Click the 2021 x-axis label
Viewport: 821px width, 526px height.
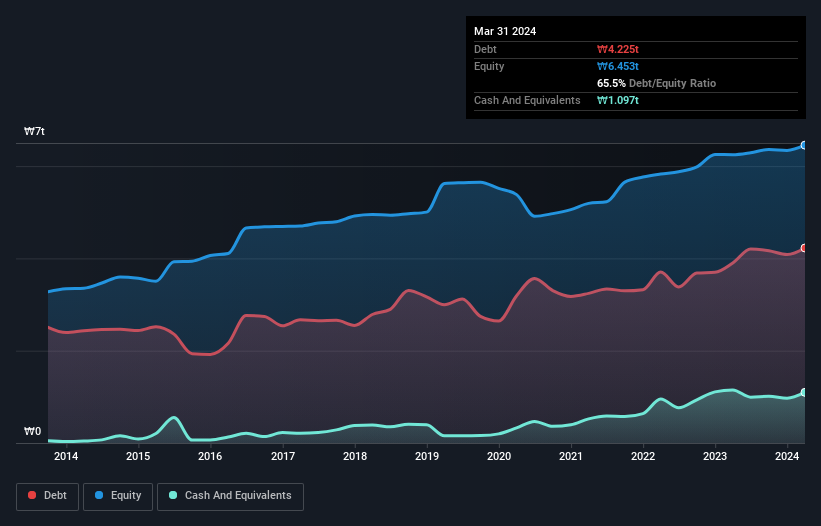(x=571, y=456)
